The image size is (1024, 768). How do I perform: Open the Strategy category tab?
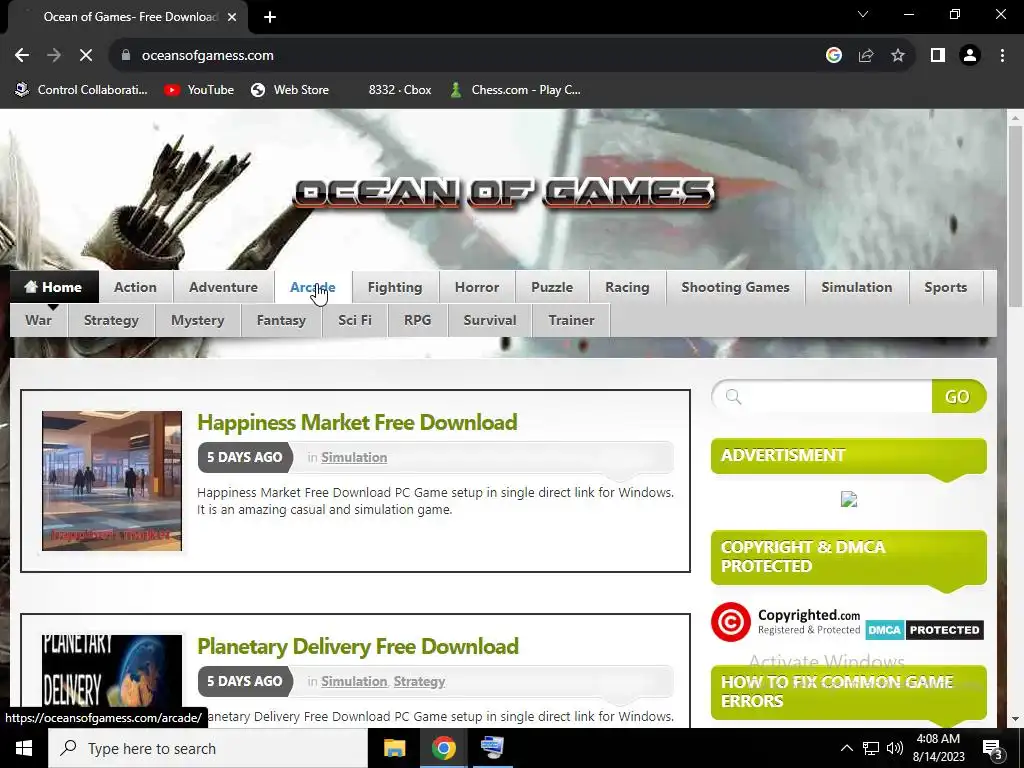111,320
